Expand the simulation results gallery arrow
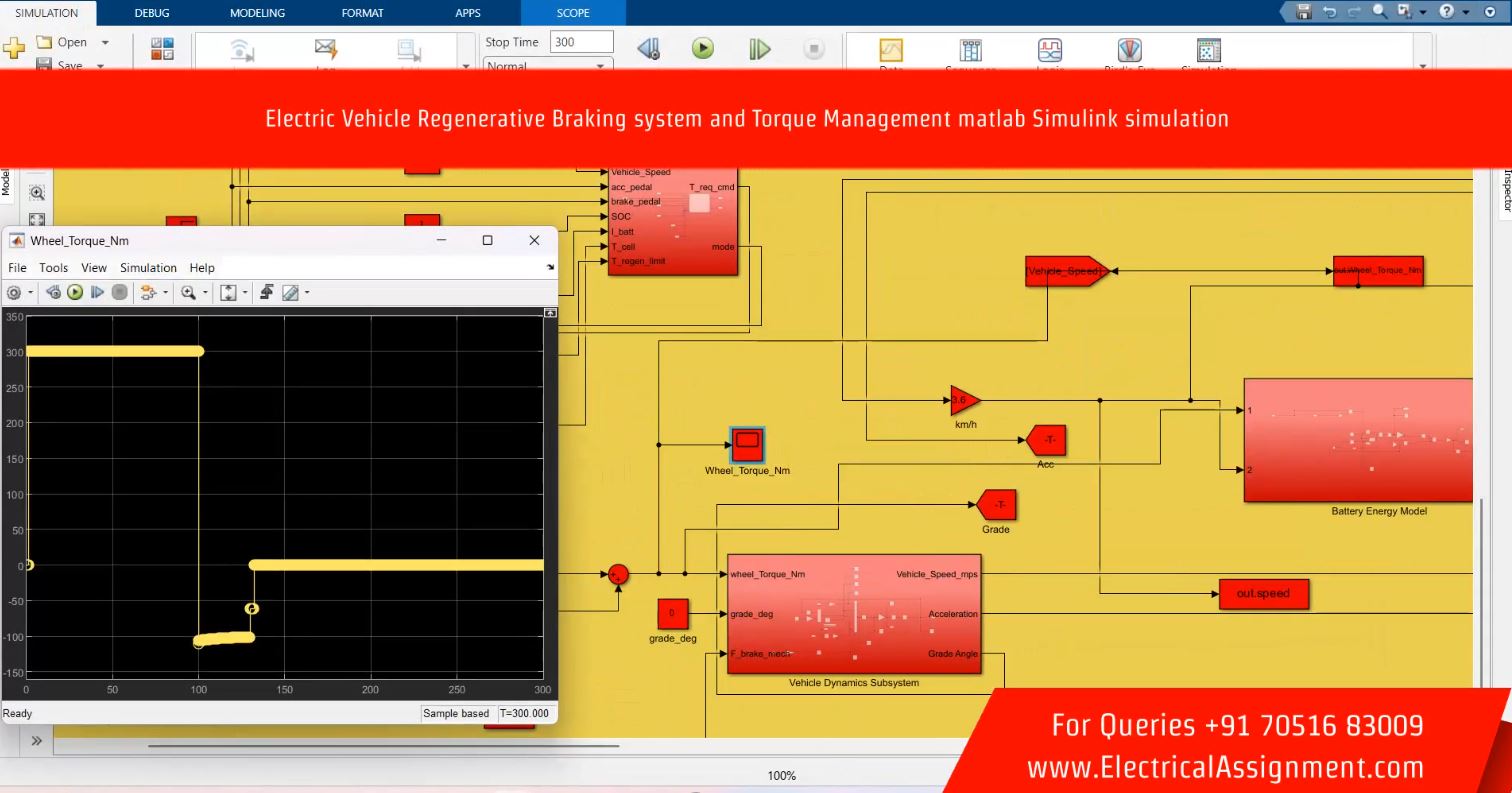This screenshot has width=1512, height=793. tap(1422, 66)
